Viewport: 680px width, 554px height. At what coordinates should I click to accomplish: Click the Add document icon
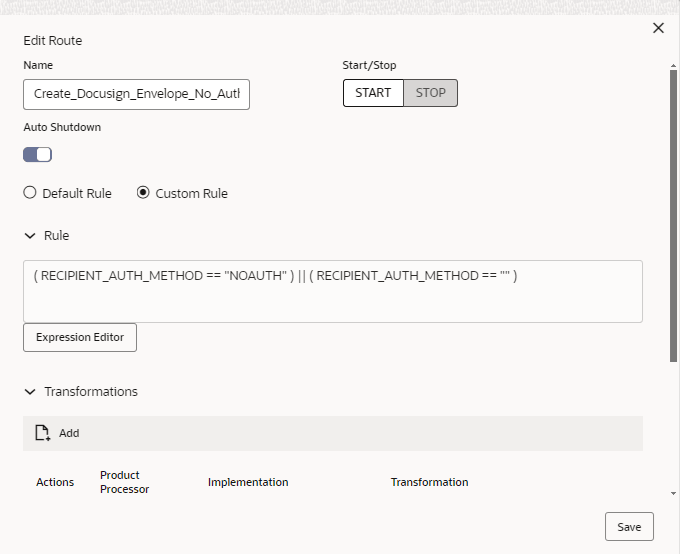coord(42,433)
